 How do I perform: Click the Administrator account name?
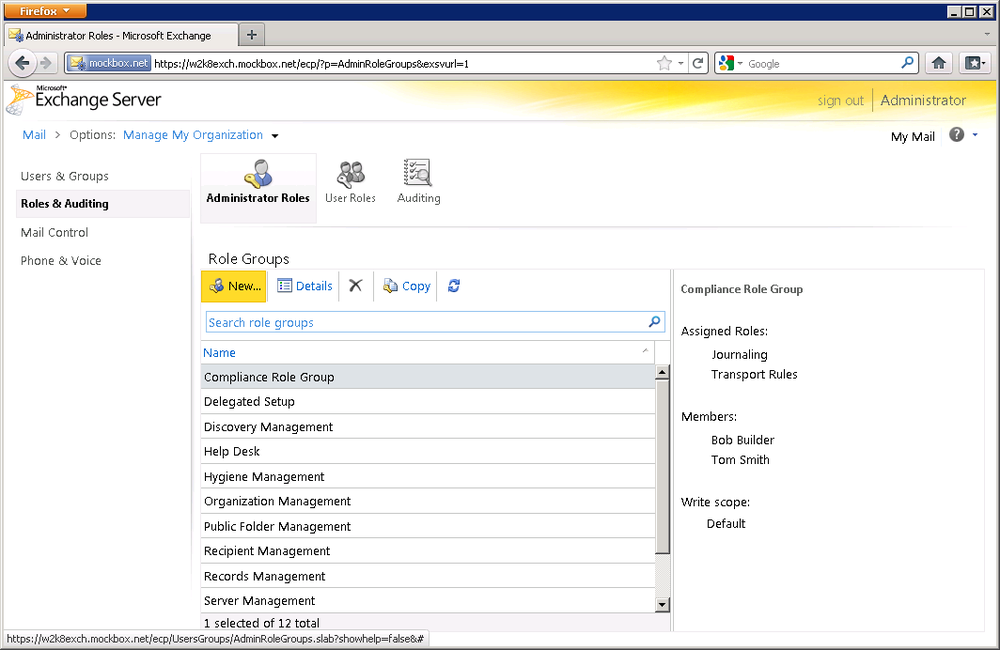pos(923,100)
